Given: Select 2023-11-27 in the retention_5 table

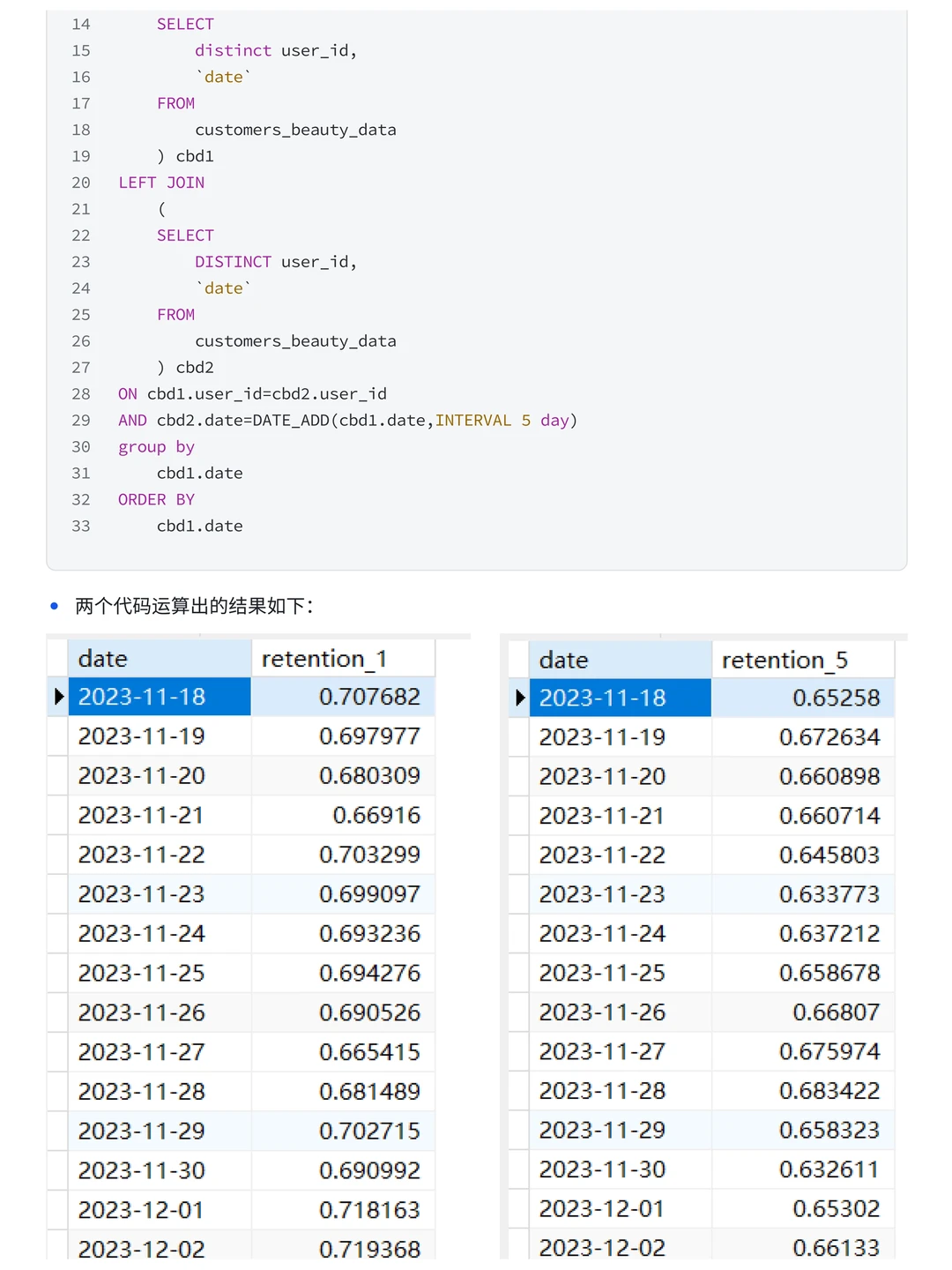Looking at the screenshot, I should [620, 1051].
